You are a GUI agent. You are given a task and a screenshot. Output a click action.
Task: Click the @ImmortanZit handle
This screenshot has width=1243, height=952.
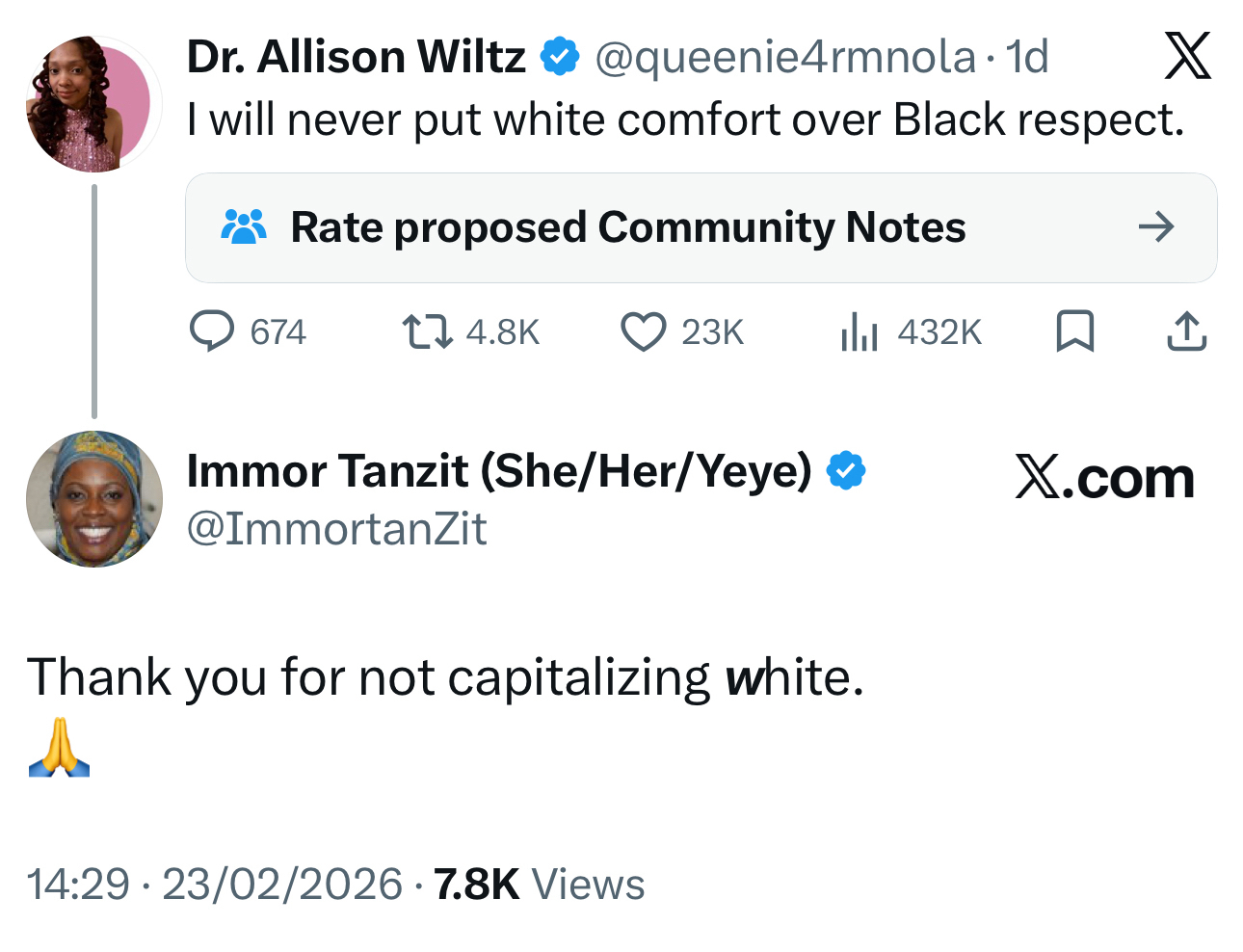pyautogui.click(x=336, y=529)
